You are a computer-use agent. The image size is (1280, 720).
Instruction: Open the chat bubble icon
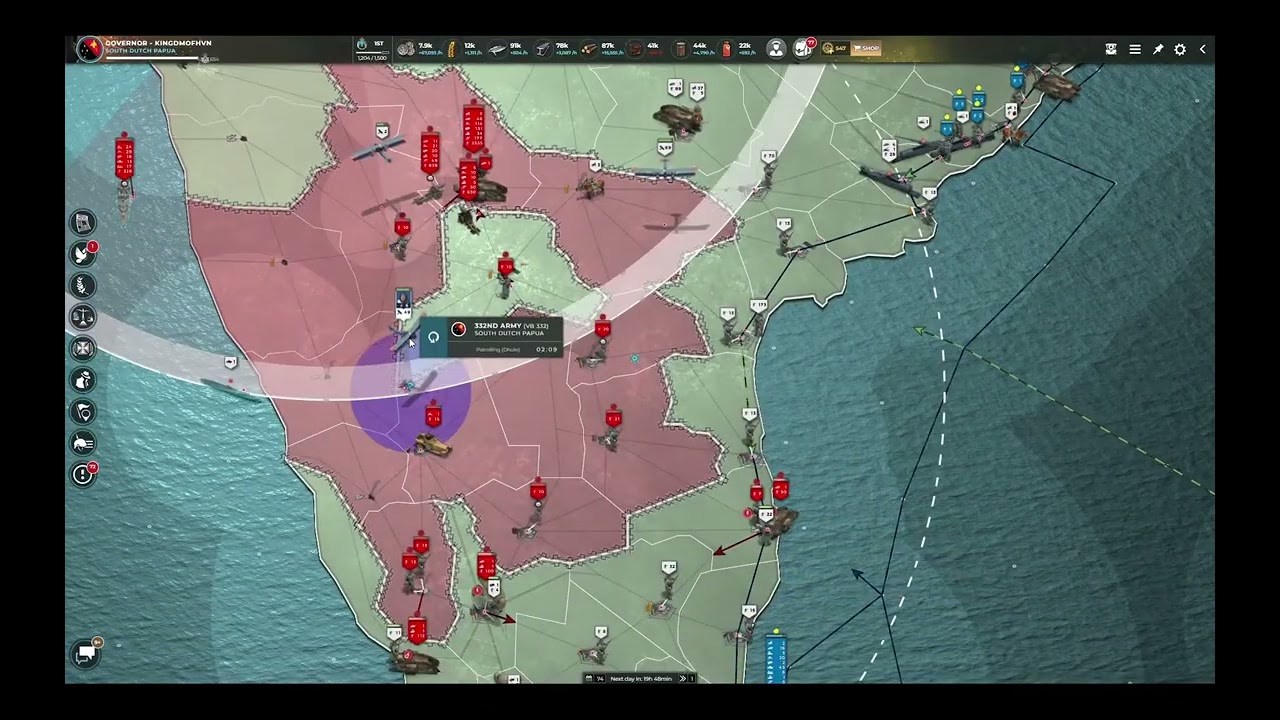(86, 654)
